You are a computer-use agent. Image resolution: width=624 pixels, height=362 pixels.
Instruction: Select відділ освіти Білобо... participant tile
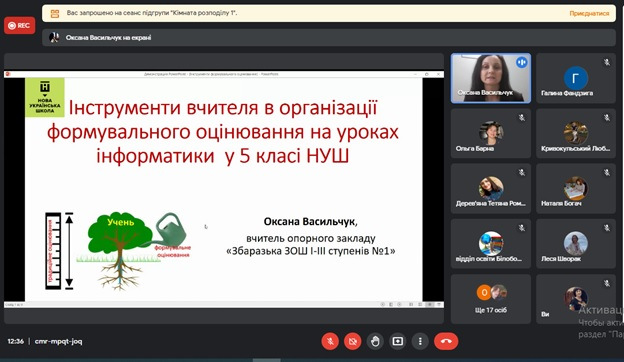pyautogui.click(x=491, y=243)
